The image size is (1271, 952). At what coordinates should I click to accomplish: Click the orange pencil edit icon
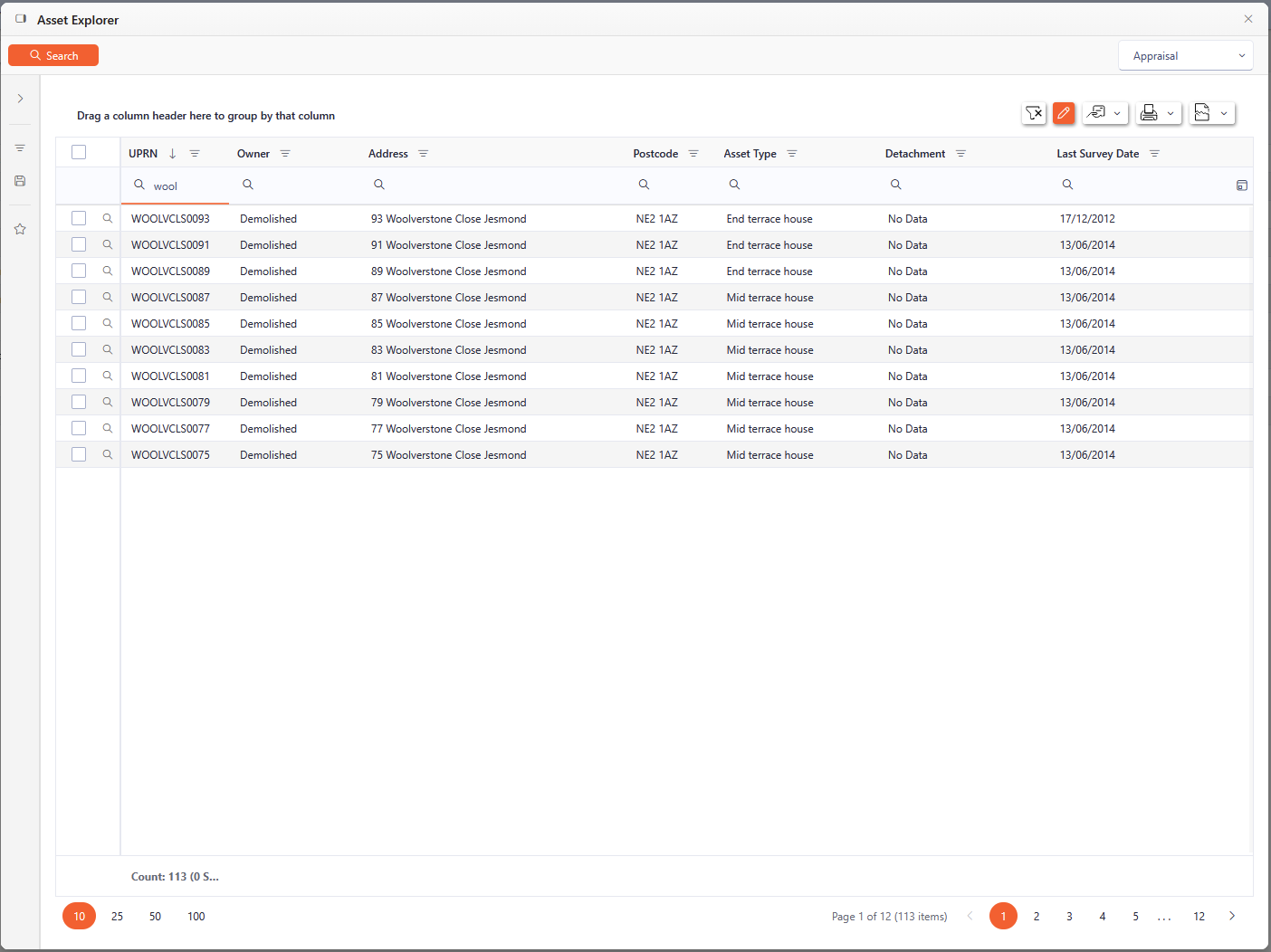[x=1064, y=113]
